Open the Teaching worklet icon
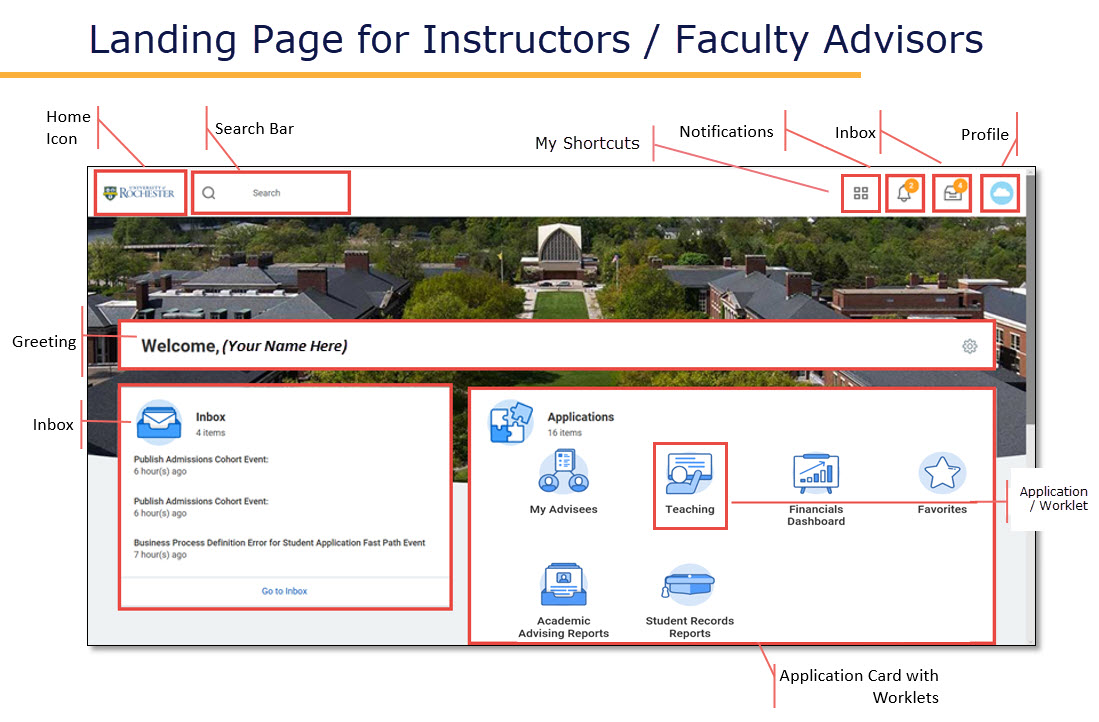 pos(690,473)
